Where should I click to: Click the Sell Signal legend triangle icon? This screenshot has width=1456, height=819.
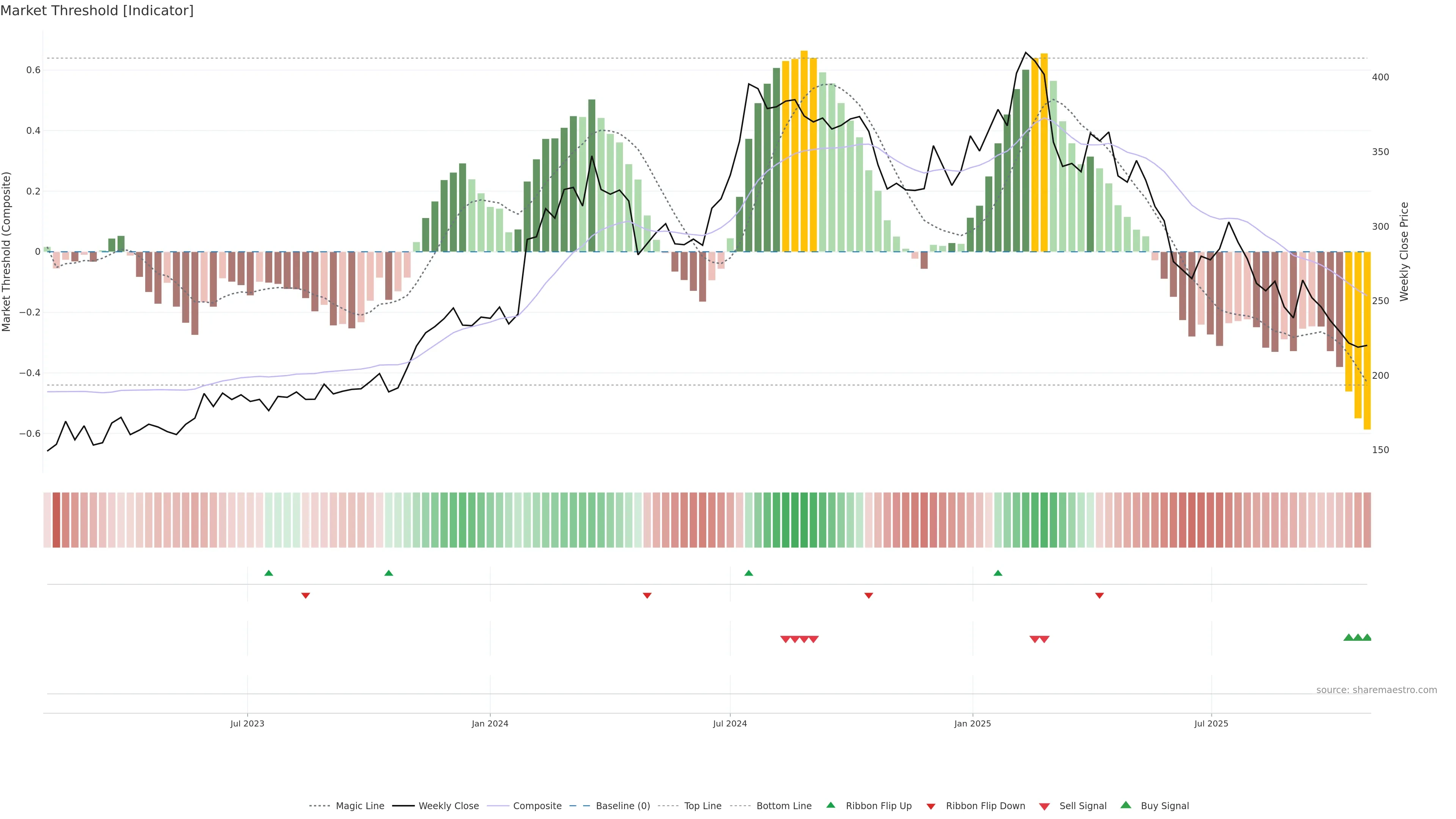[x=1044, y=806]
